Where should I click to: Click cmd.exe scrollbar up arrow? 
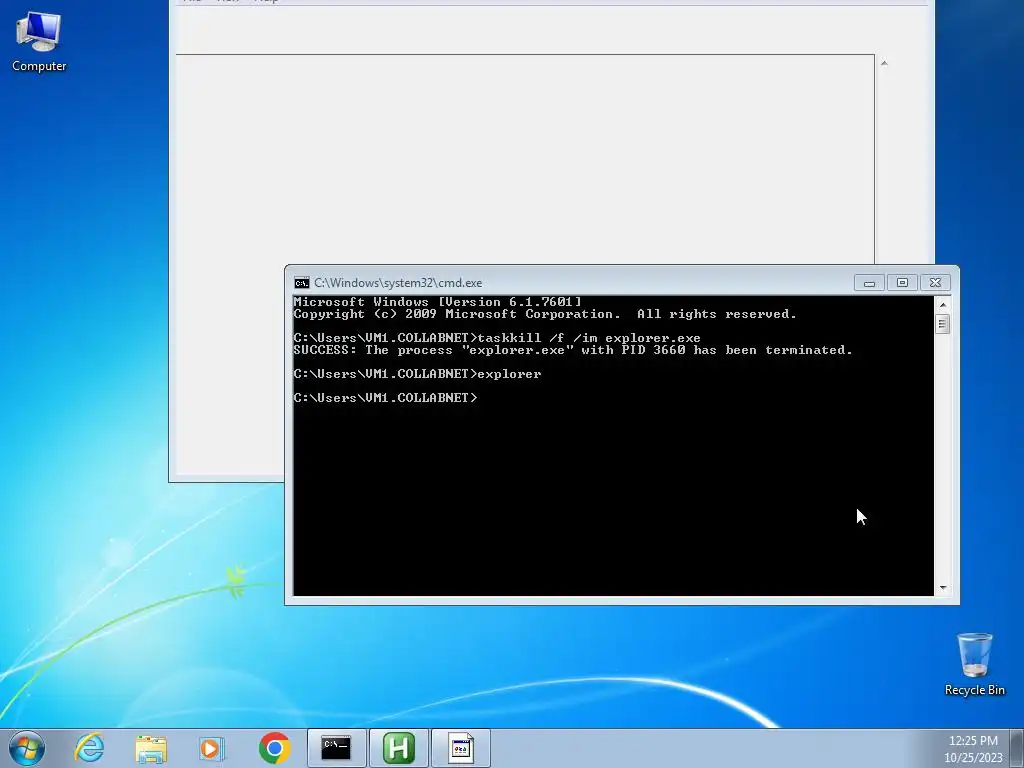(942, 304)
